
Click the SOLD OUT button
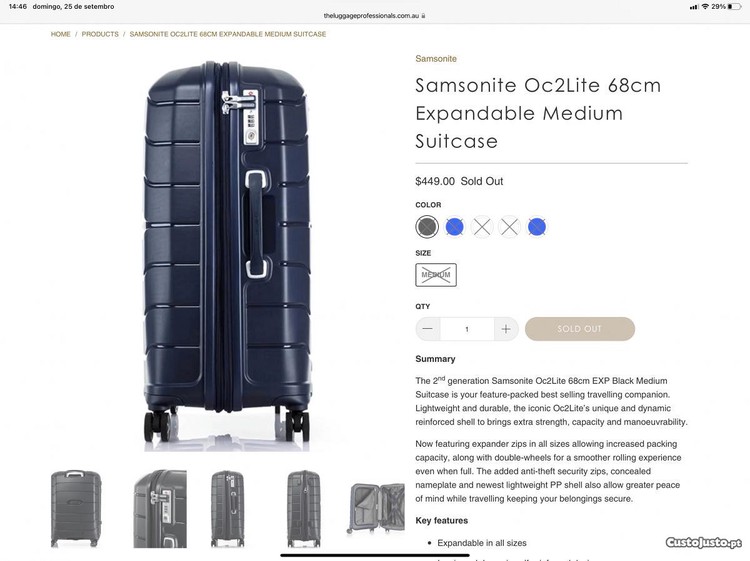[x=579, y=329]
